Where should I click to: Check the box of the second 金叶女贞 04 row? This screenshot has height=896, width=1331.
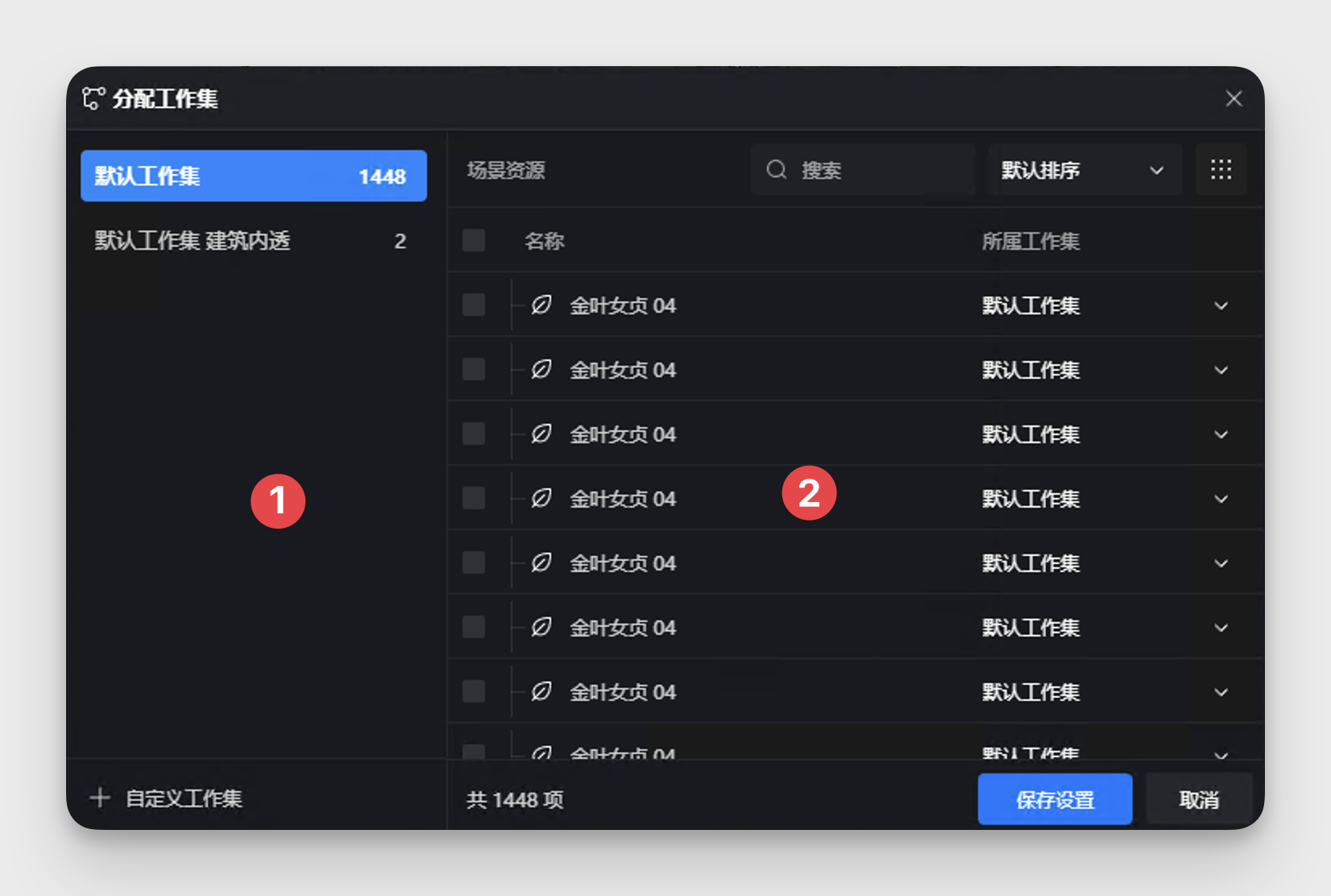pos(474,369)
